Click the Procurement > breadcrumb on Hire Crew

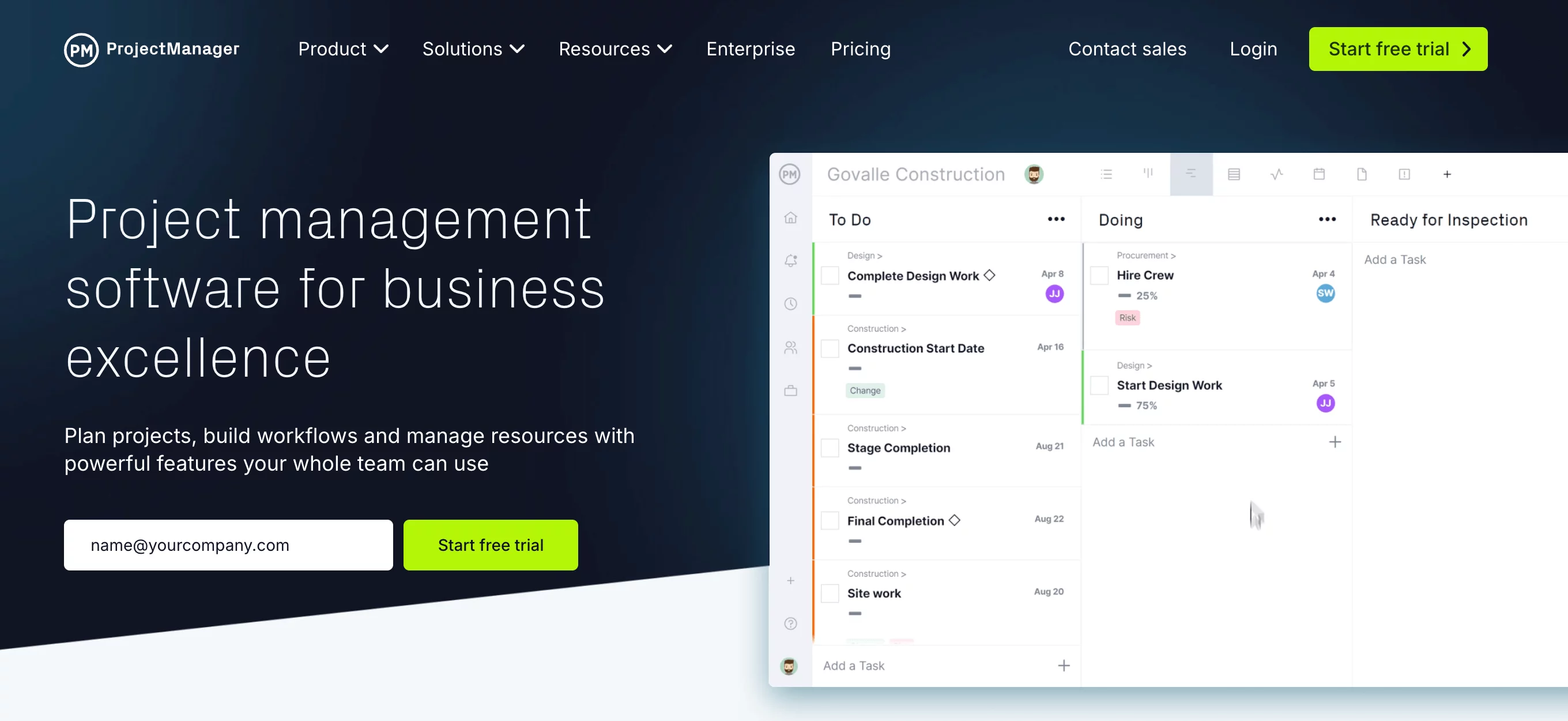1145,255
